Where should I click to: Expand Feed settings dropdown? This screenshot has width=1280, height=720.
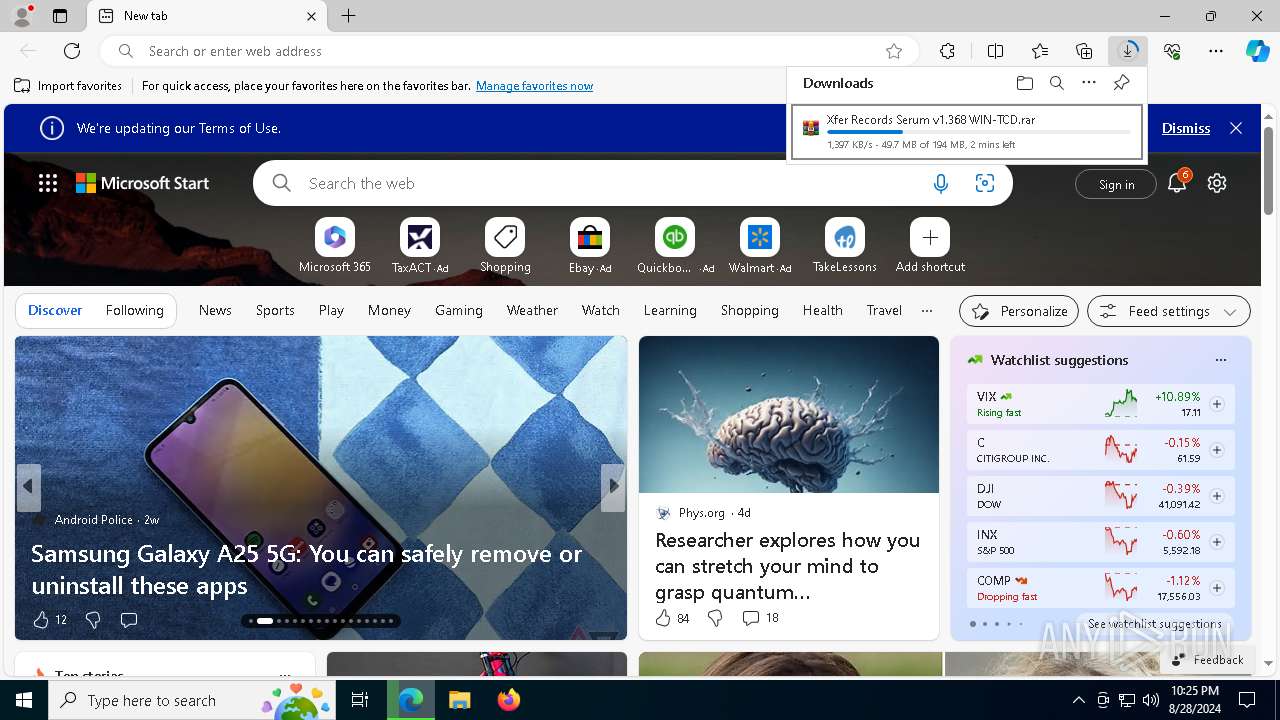1169,311
